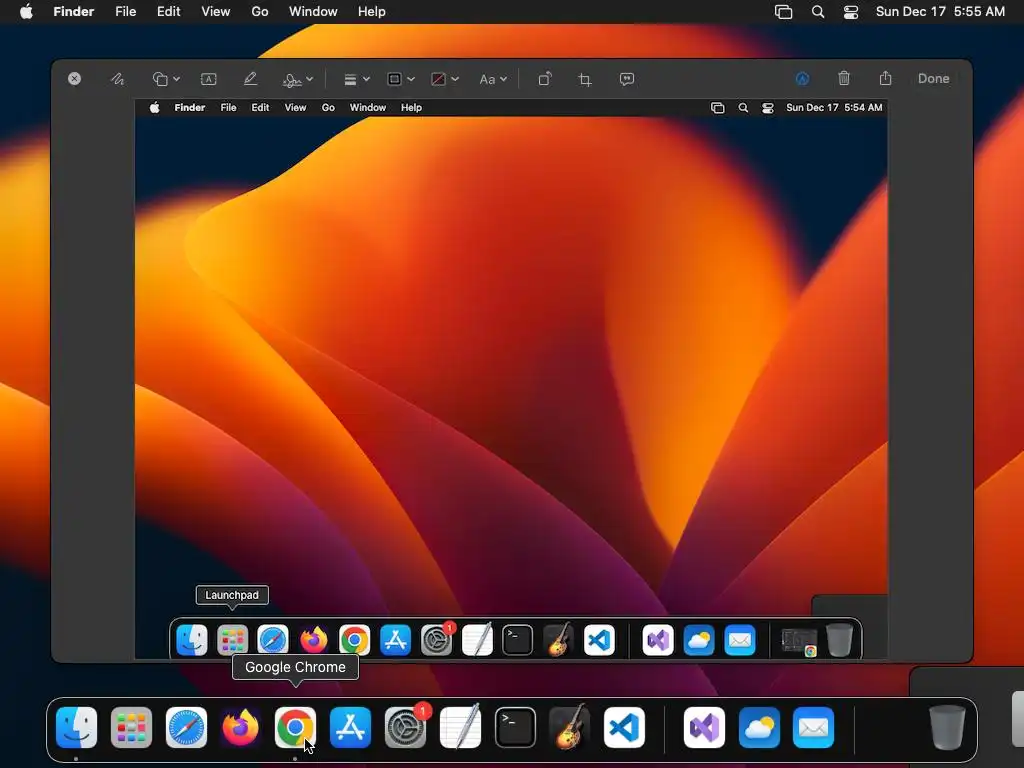
Task: Open the App Store in the Dock
Action: point(350,728)
